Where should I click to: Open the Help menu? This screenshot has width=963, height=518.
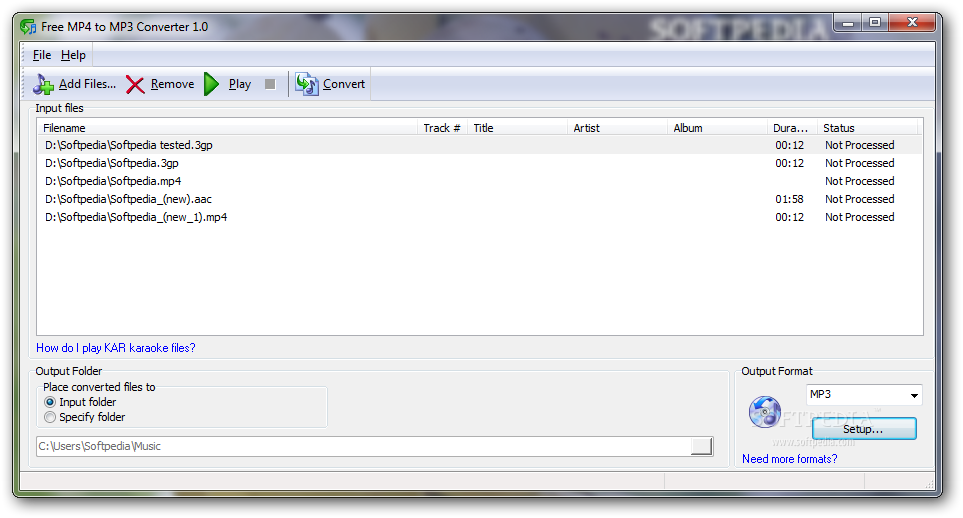(x=73, y=55)
